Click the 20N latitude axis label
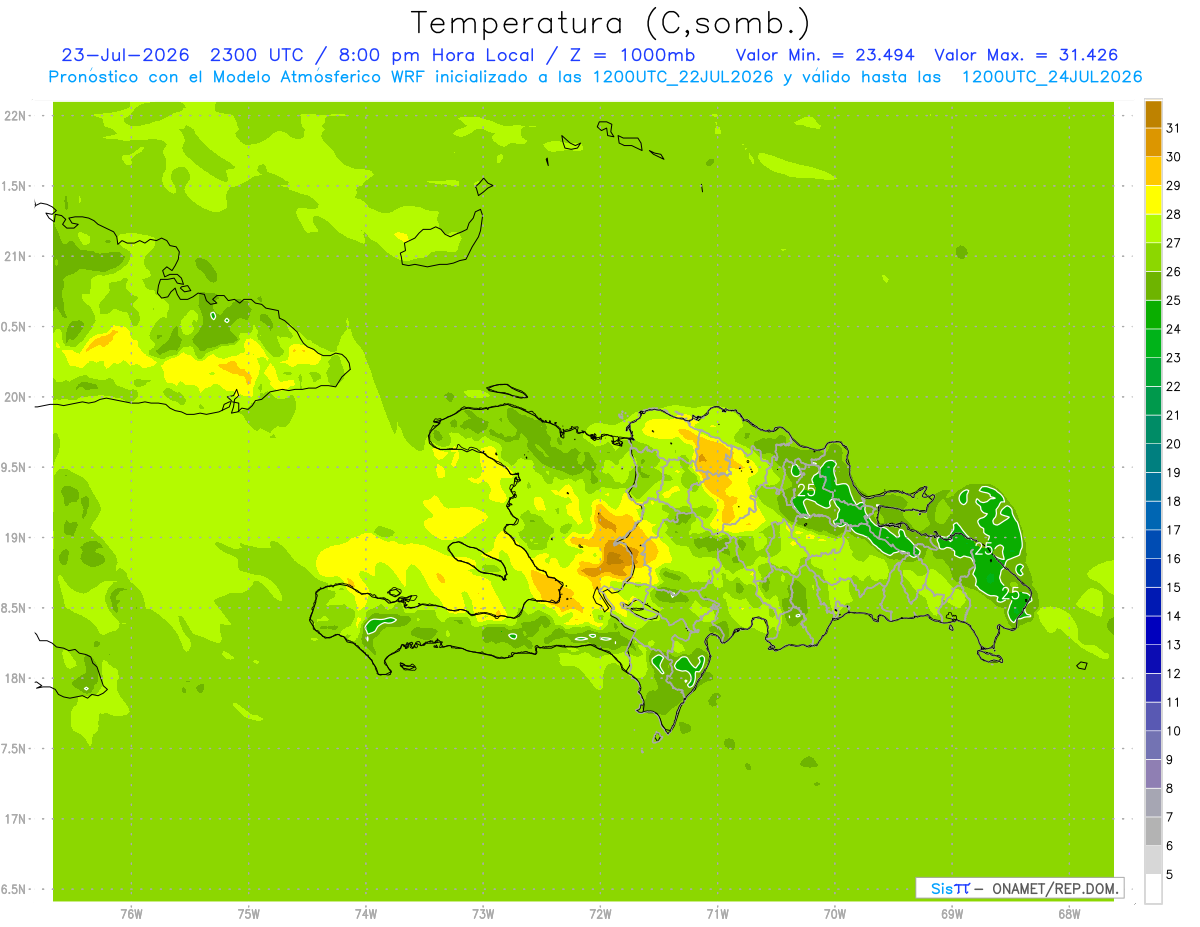This screenshot has width=1200, height=927. point(16,397)
